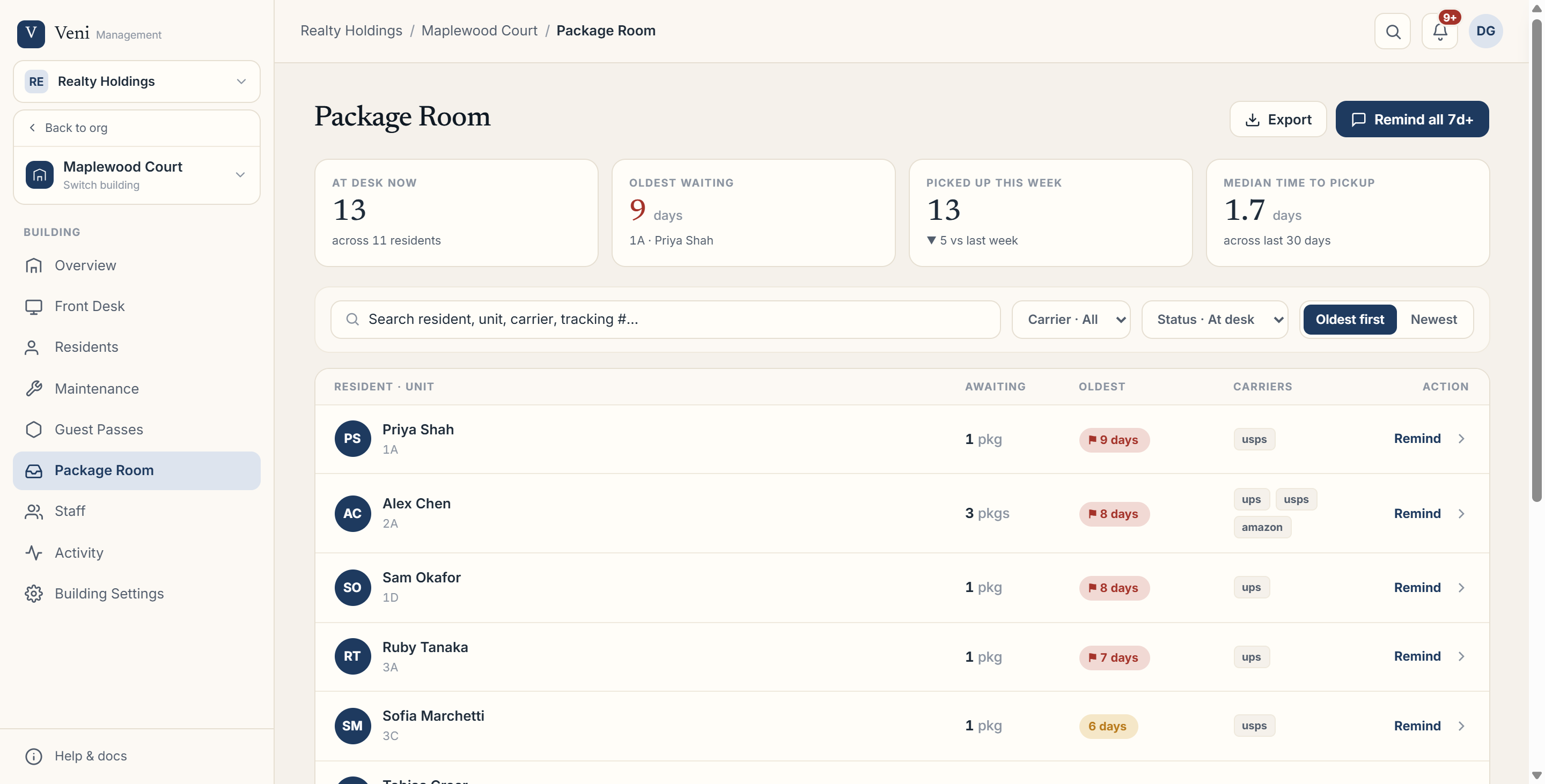Click the back arrow beside Back to org

32,128
